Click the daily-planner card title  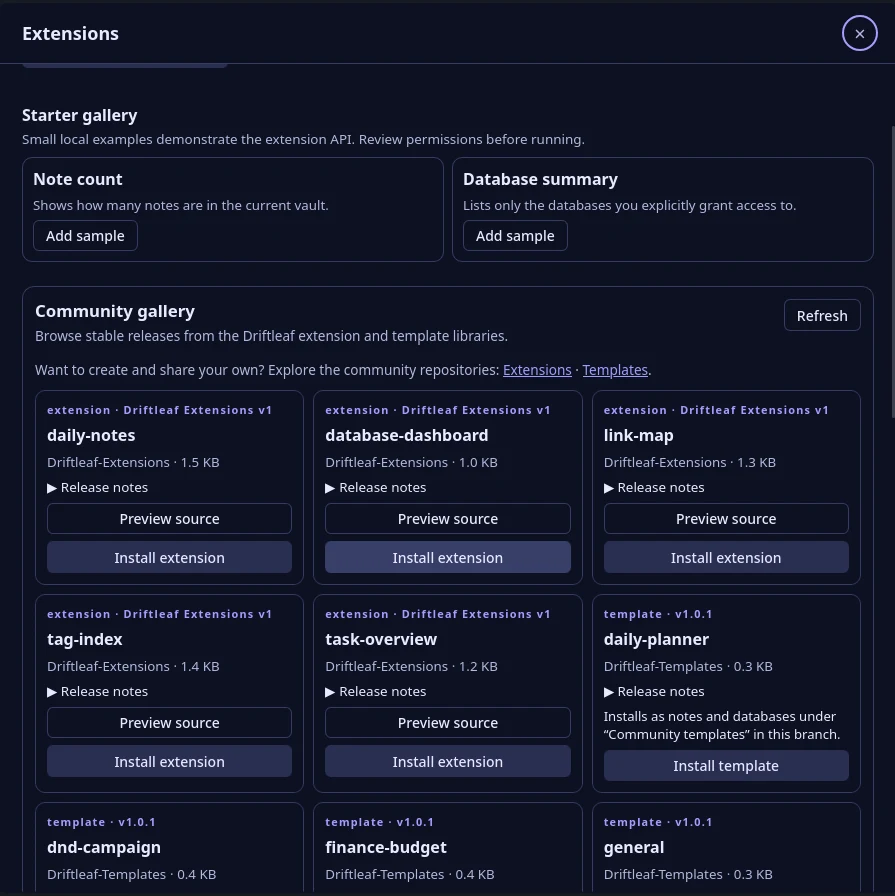pyautogui.click(x=656, y=639)
